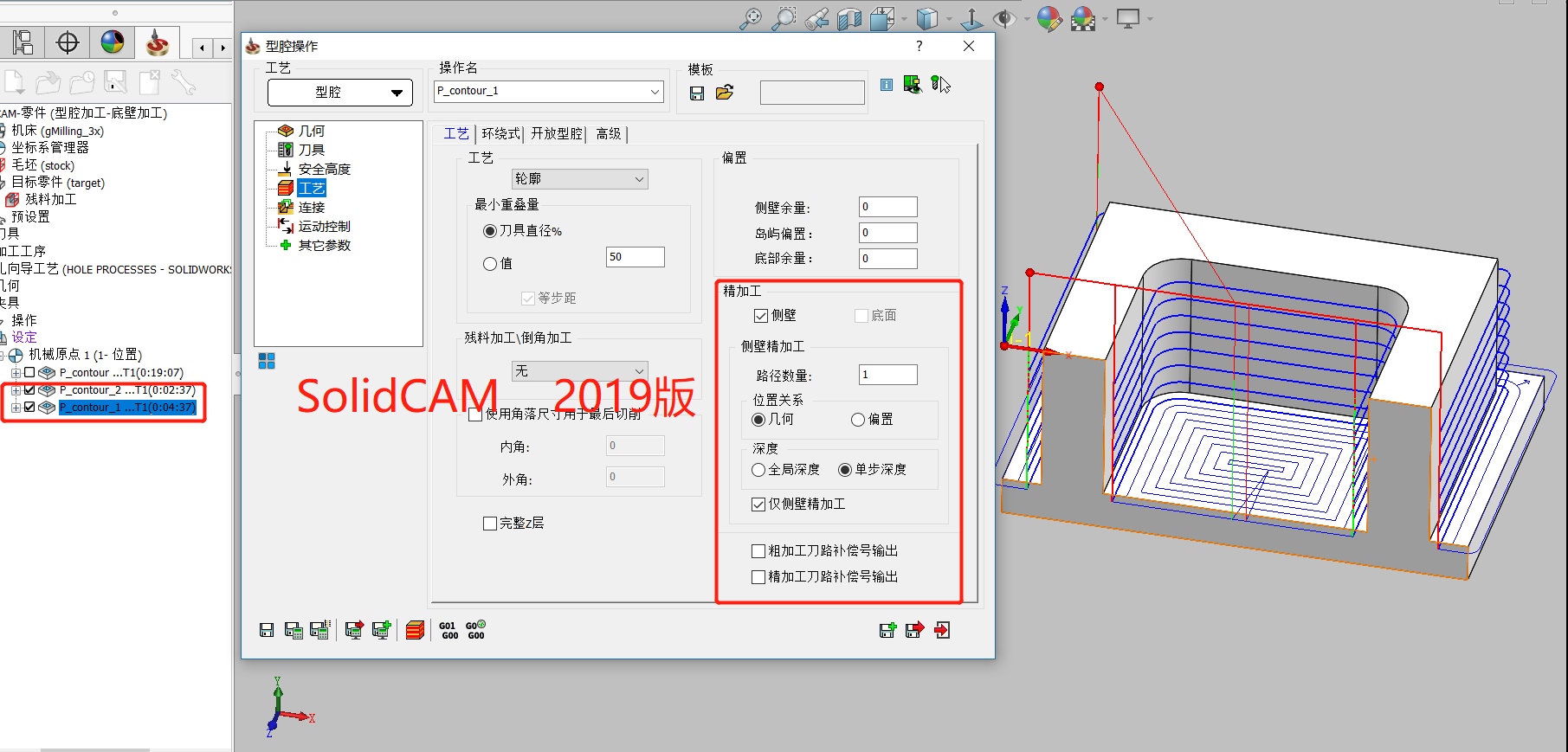Select 毛坯 (stock) in the CAM tree

point(42,165)
